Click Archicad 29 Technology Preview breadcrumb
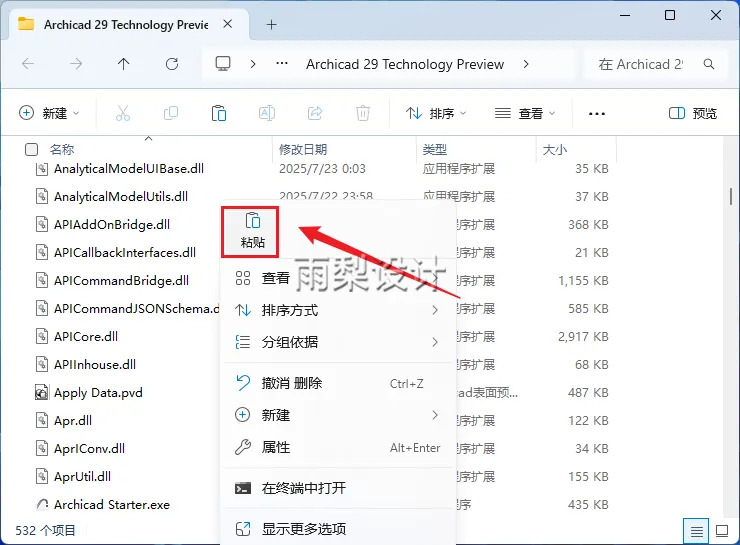This screenshot has width=740, height=545. (405, 64)
